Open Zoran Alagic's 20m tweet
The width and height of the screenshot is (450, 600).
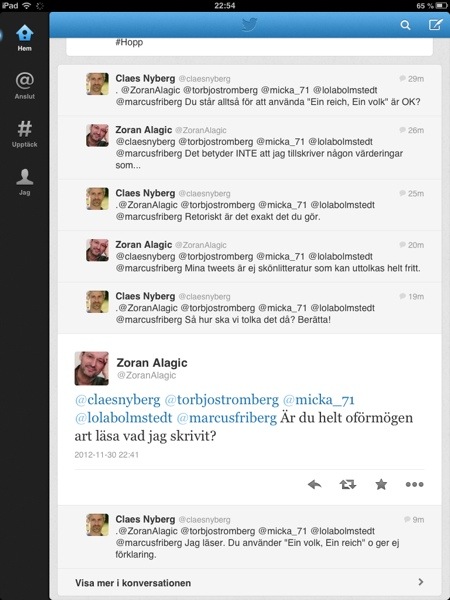(x=249, y=257)
